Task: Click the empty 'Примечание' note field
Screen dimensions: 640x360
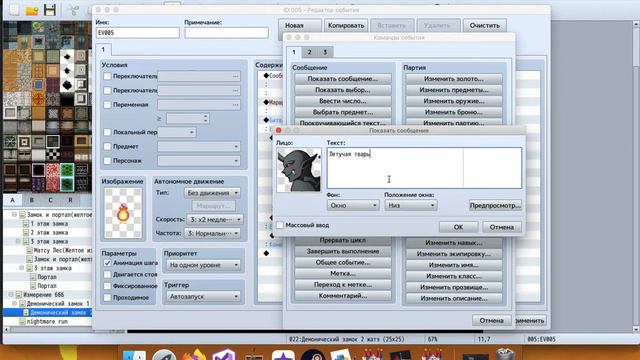Action: point(227,33)
